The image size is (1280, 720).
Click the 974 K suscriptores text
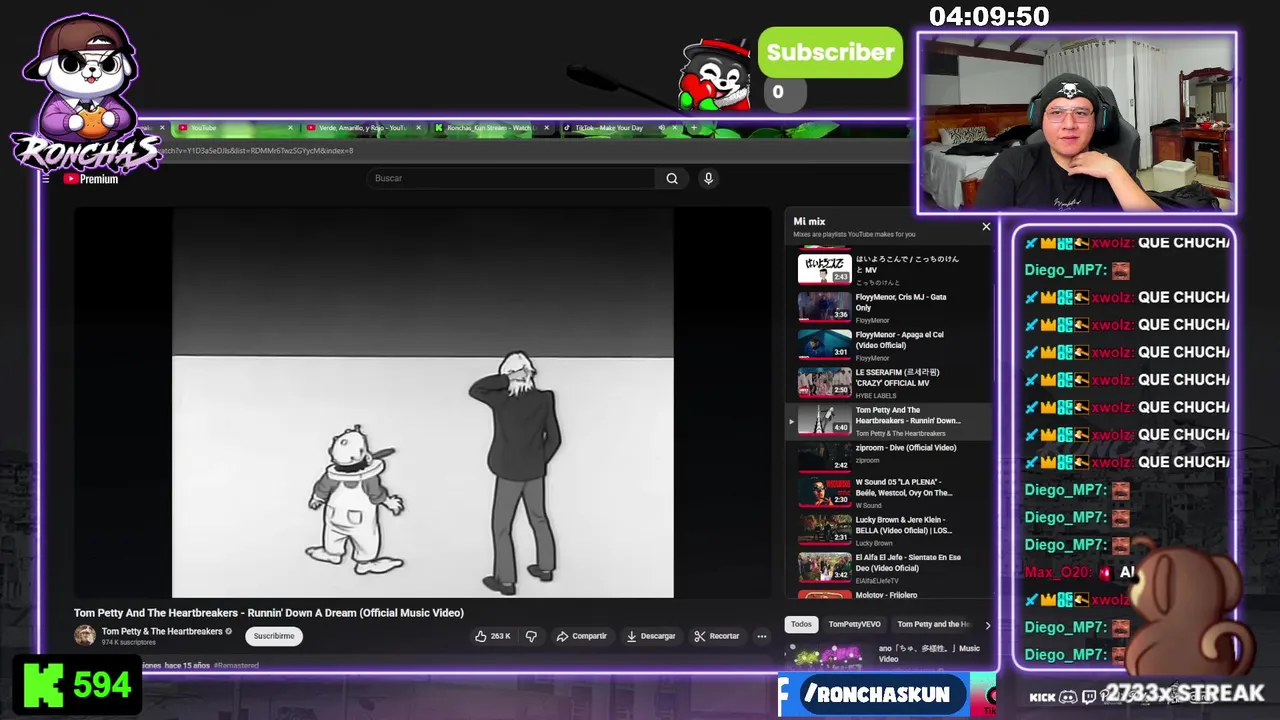click(x=128, y=642)
